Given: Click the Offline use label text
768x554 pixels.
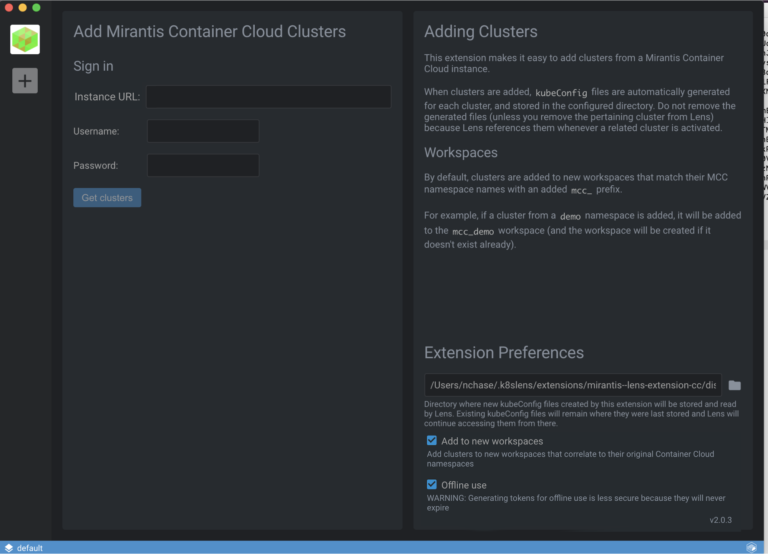Looking at the screenshot, I should (464, 485).
